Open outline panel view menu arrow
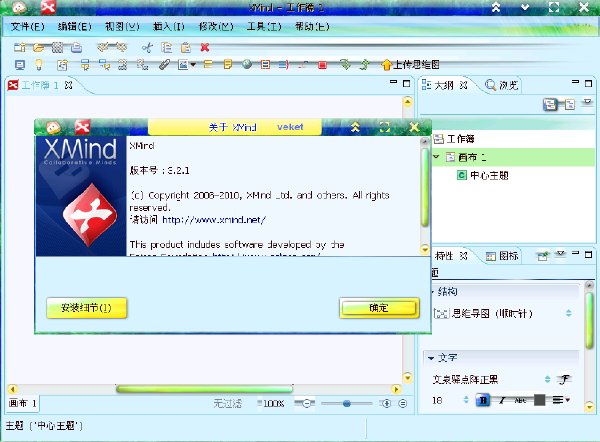The width and height of the screenshot is (600, 442). tap(587, 102)
